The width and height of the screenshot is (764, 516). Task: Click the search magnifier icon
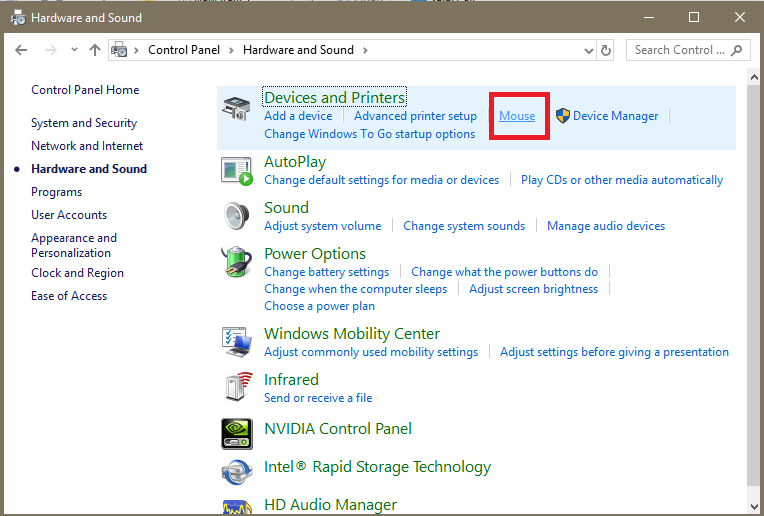(x=737, y=50)
